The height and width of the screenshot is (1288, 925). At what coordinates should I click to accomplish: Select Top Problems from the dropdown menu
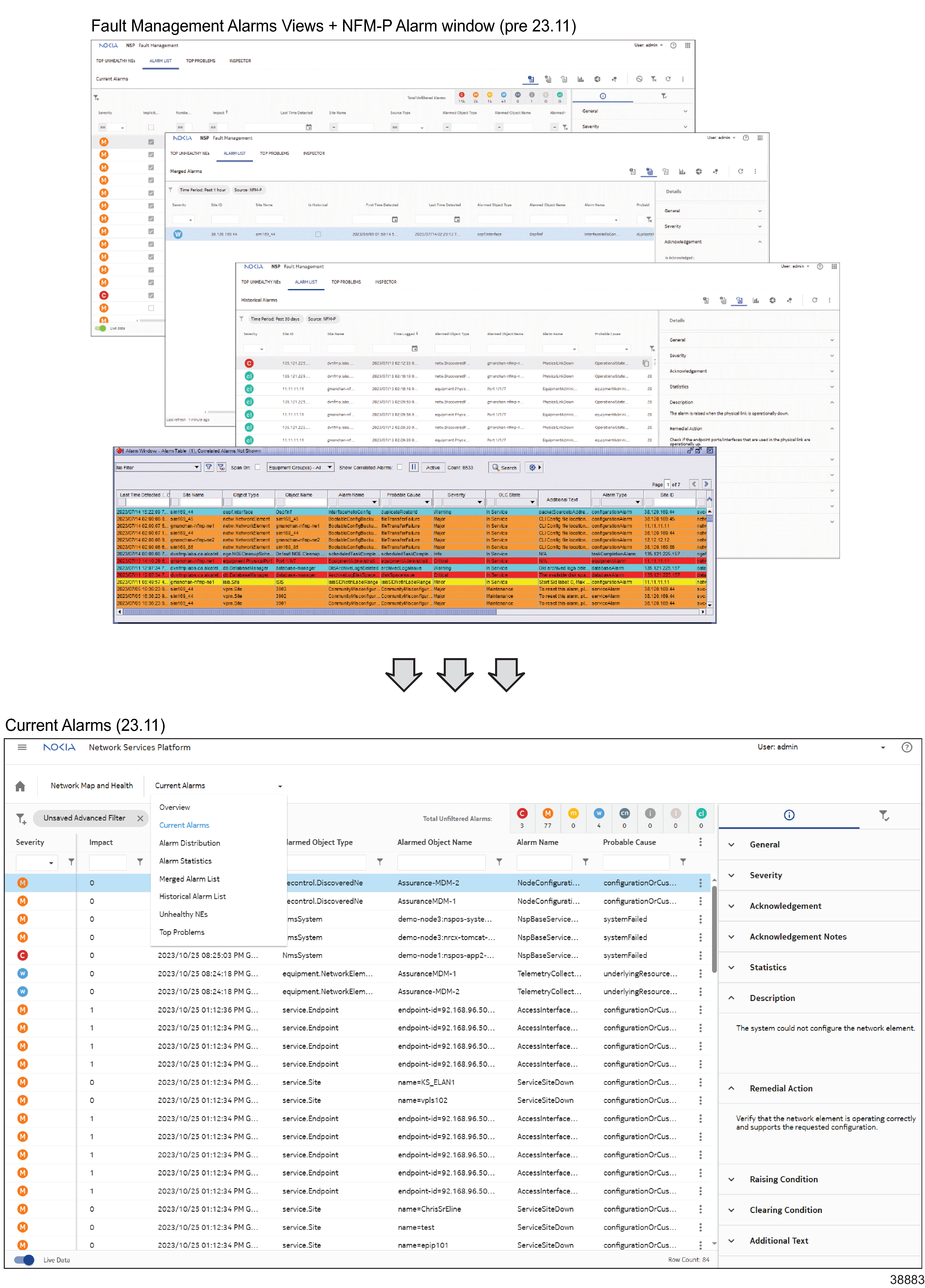click(x=182, y=933)
